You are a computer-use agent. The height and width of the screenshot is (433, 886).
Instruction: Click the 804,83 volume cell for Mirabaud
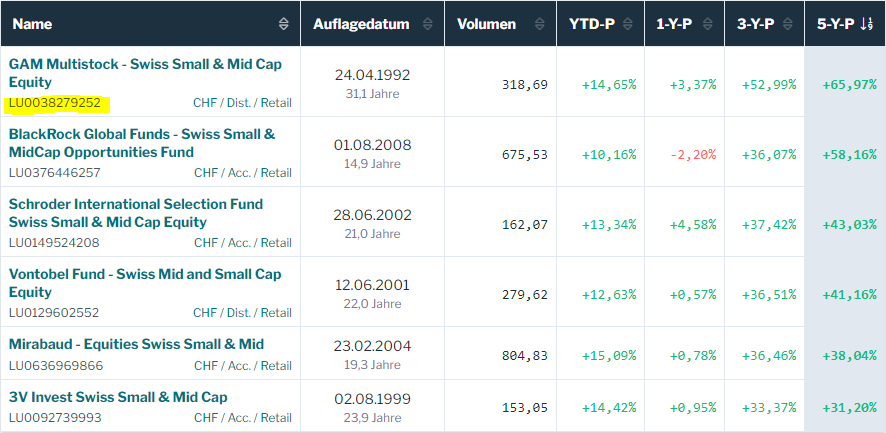(524, 355)
